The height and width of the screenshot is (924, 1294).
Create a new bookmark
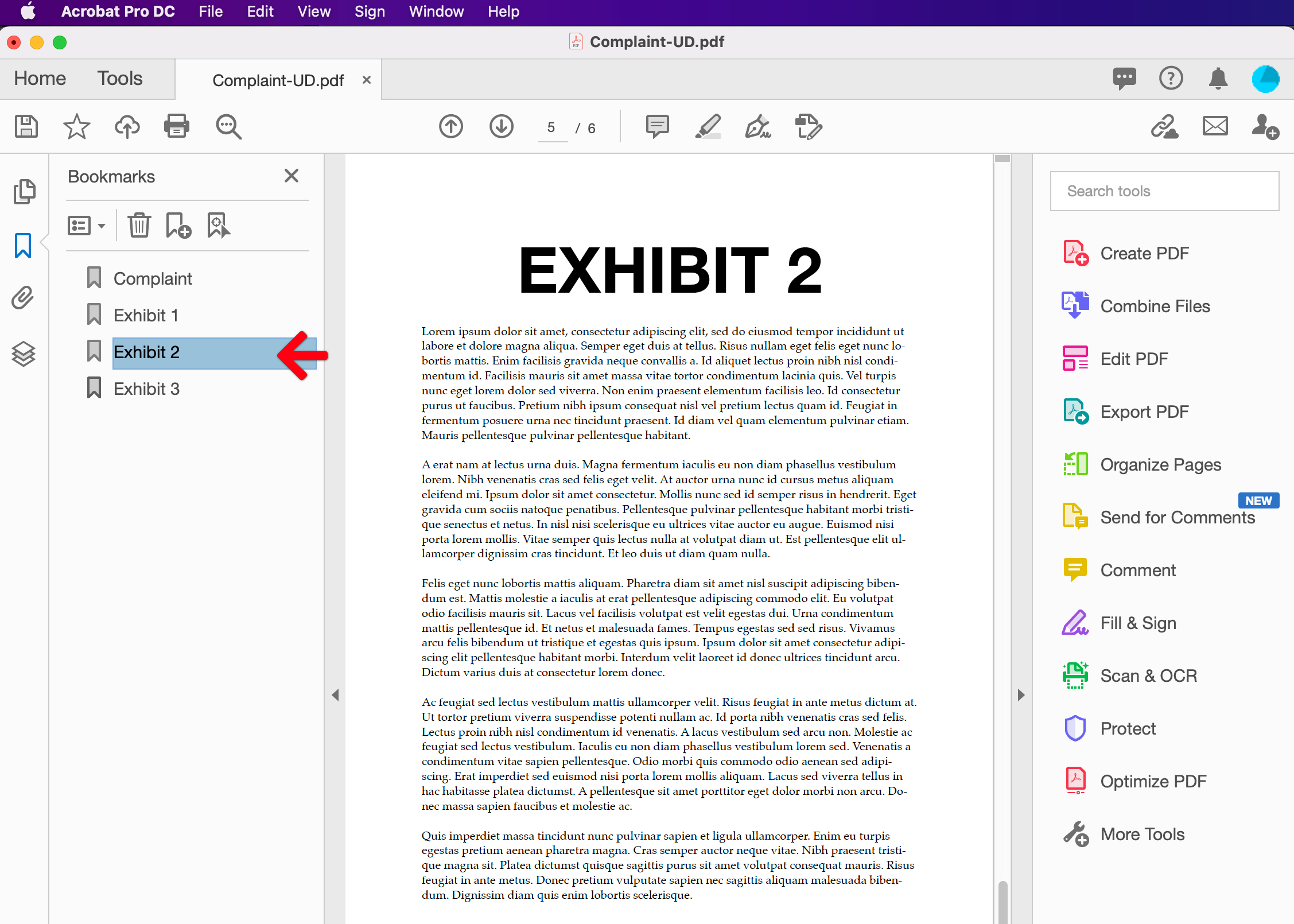tap(177, 225)
